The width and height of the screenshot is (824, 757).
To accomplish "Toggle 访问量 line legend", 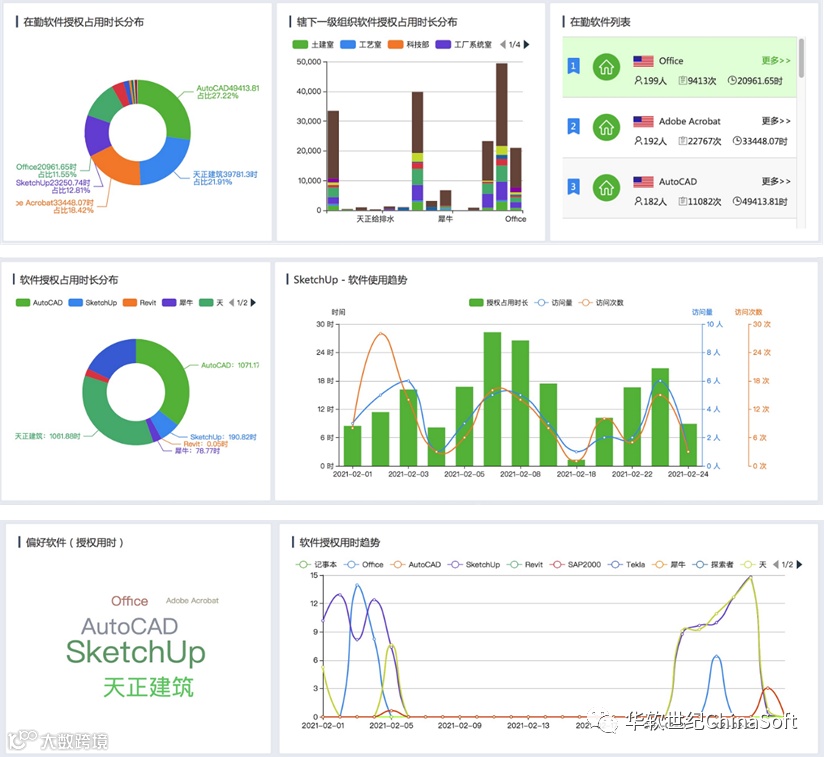I will tap(553, 303).
